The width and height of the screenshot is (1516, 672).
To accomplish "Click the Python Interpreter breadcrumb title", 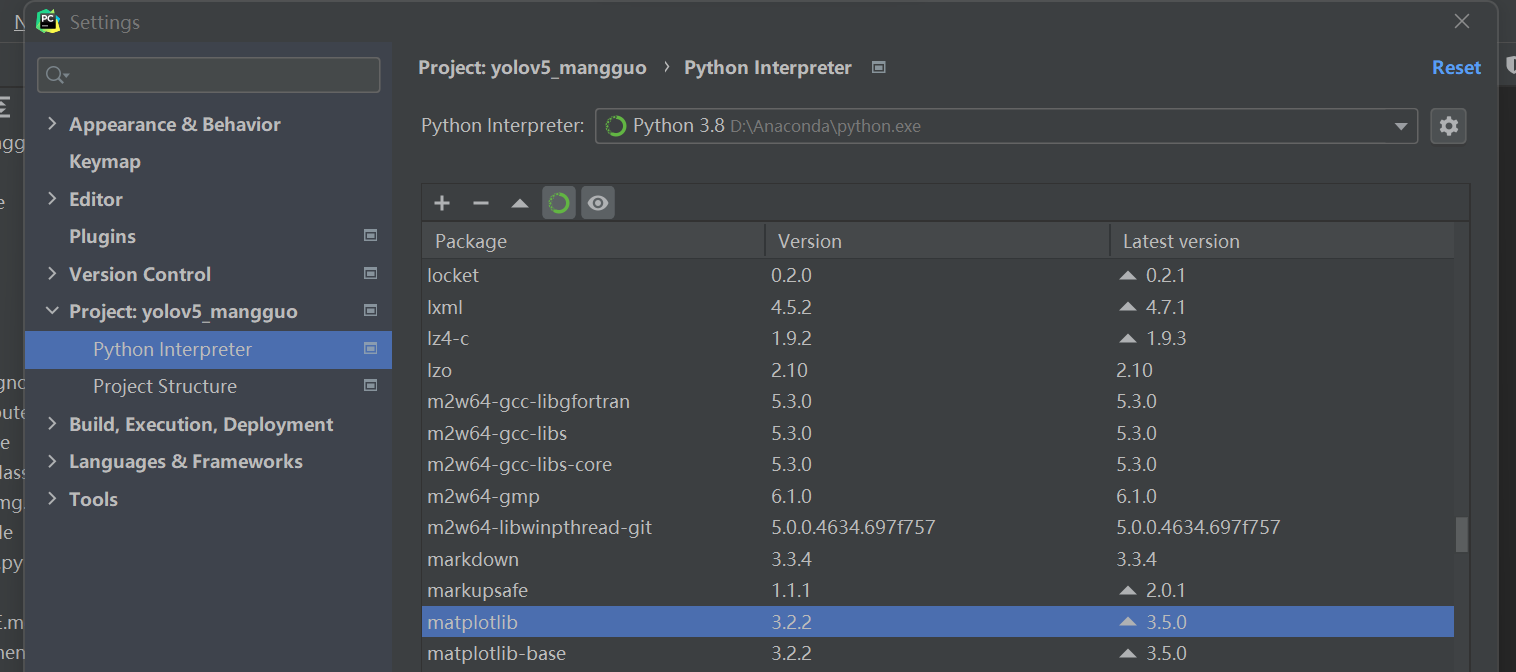I will [768, 67].
